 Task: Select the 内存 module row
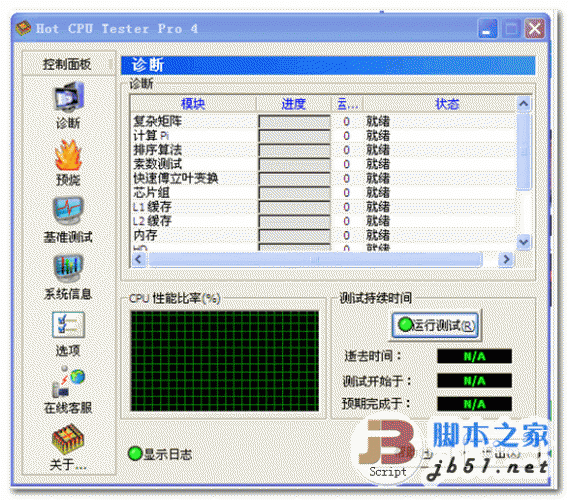[323, 235]
